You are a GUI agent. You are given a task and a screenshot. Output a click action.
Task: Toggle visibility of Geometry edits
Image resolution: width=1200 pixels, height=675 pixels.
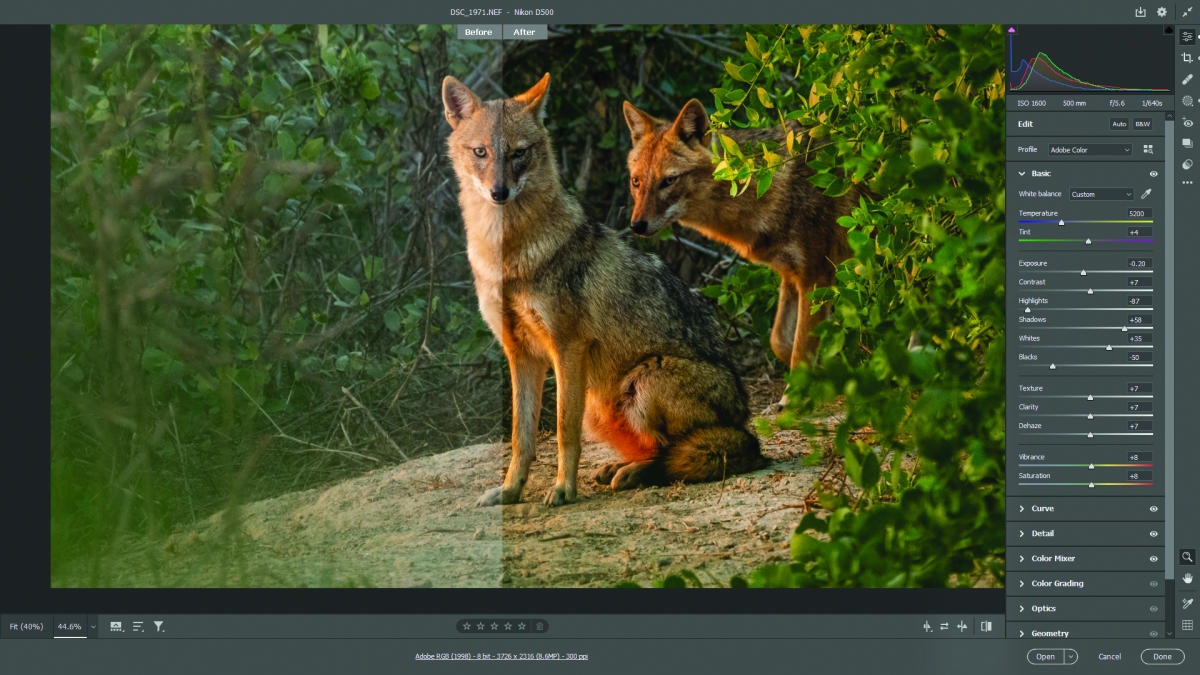(x=1153, y=634)
